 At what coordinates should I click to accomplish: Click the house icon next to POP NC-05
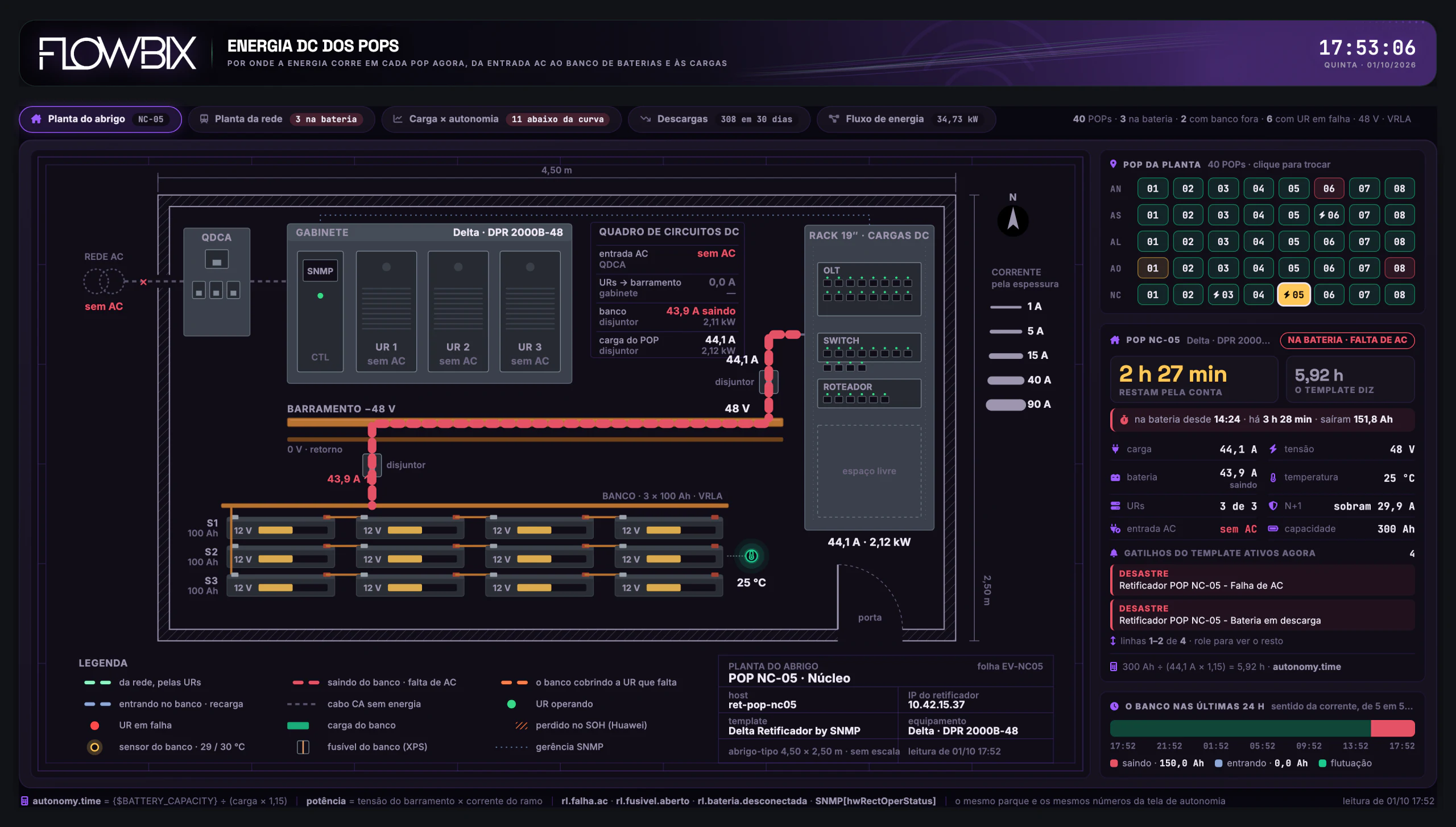coord(1115,340)
